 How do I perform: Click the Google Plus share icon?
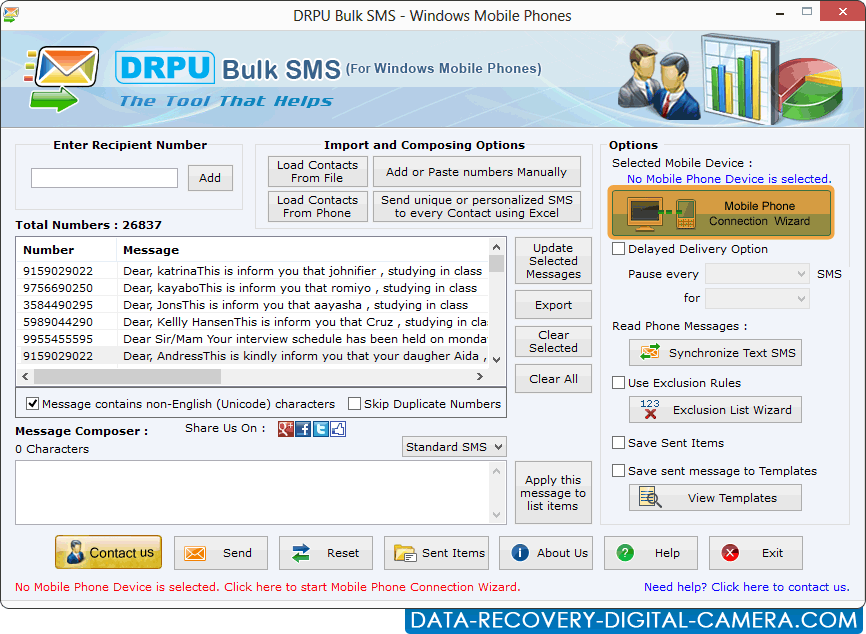[286, 429]
